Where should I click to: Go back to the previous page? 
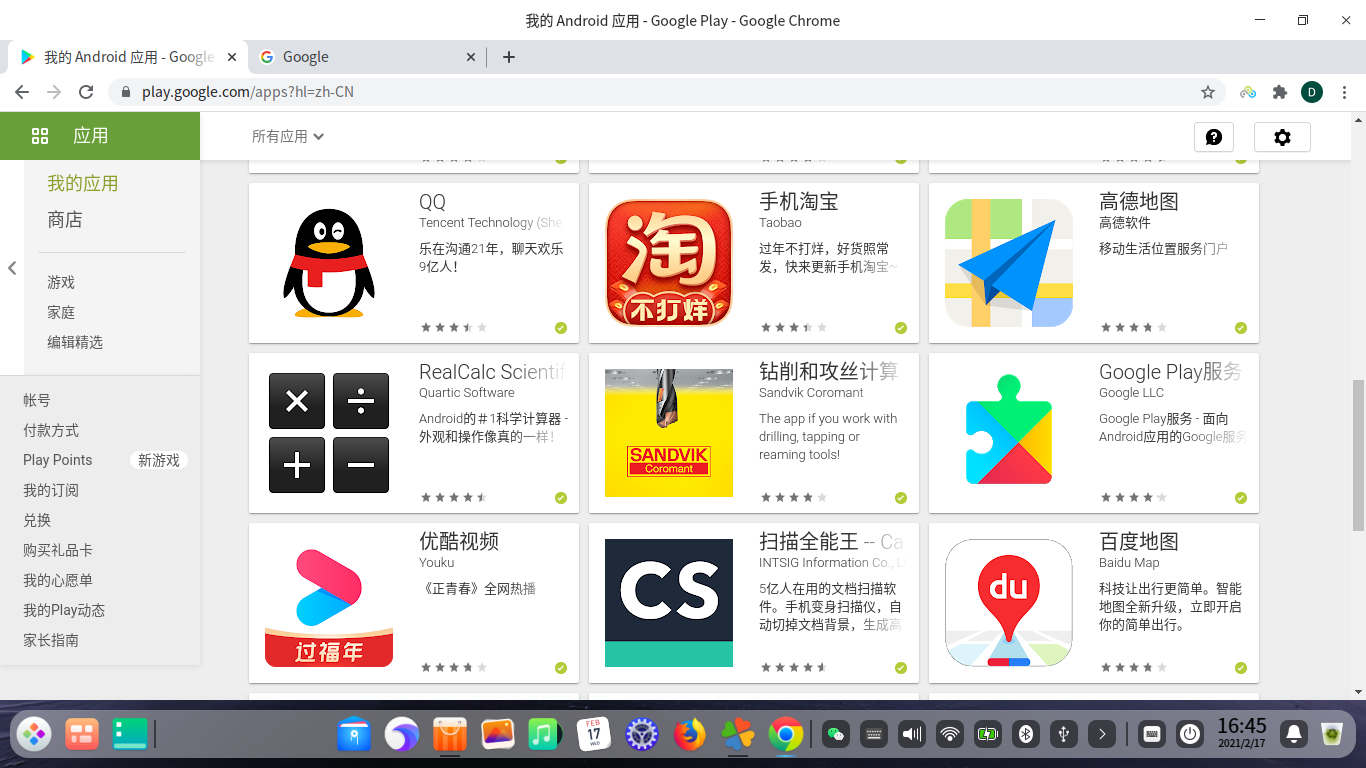point(22,92)
